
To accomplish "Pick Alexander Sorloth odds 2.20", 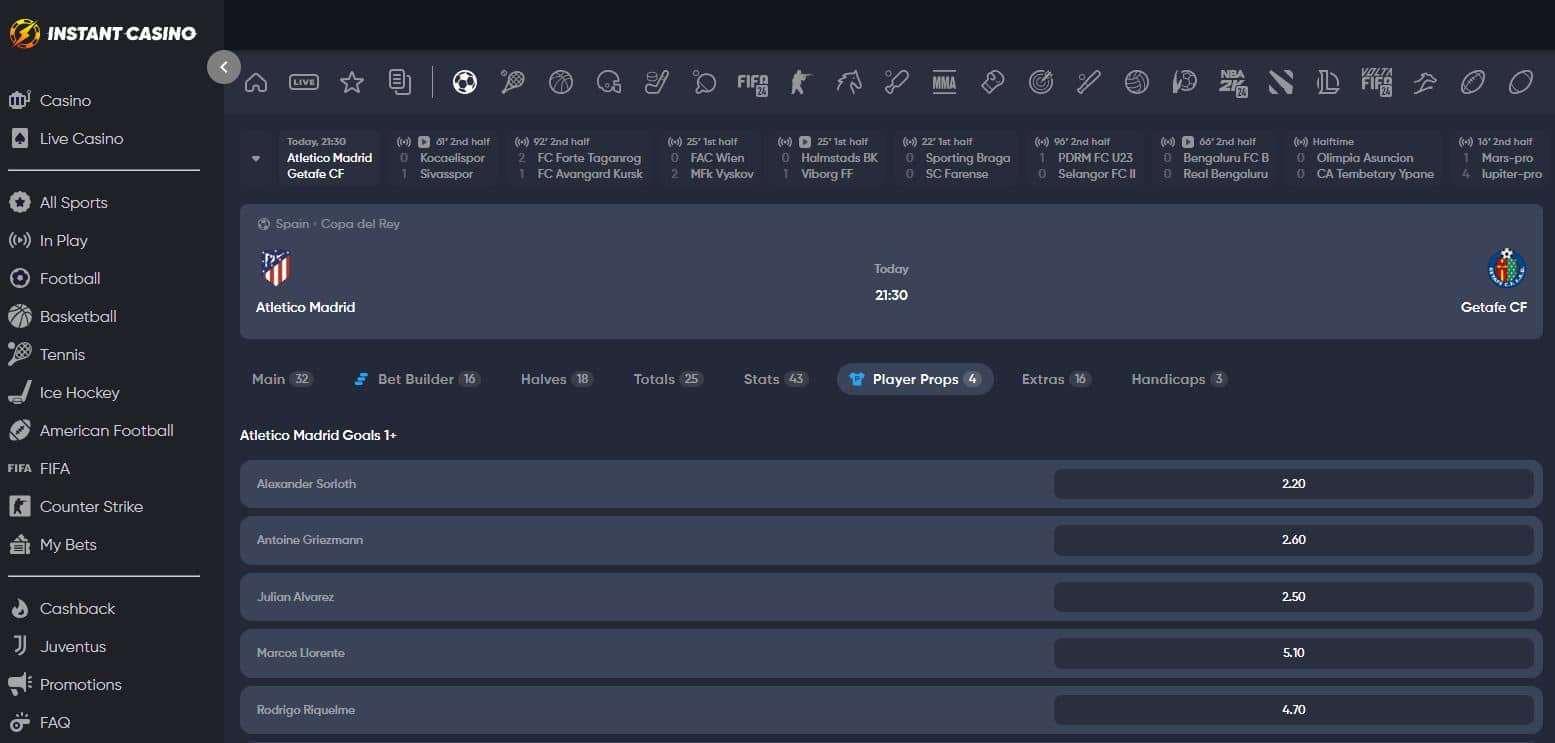I will pyautogui.click(x=1293, y=484).
